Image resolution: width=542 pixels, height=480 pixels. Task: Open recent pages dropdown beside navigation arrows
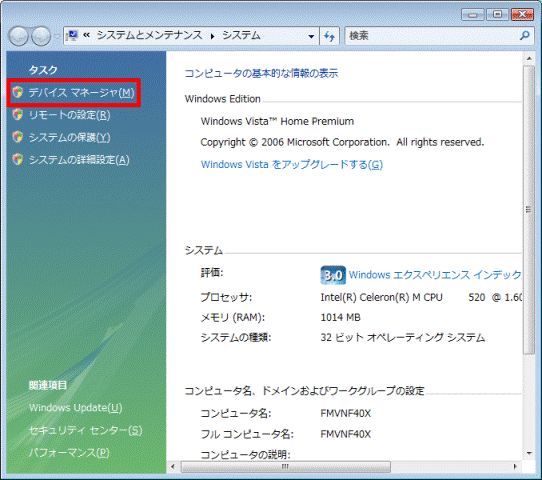coord(57,36)
